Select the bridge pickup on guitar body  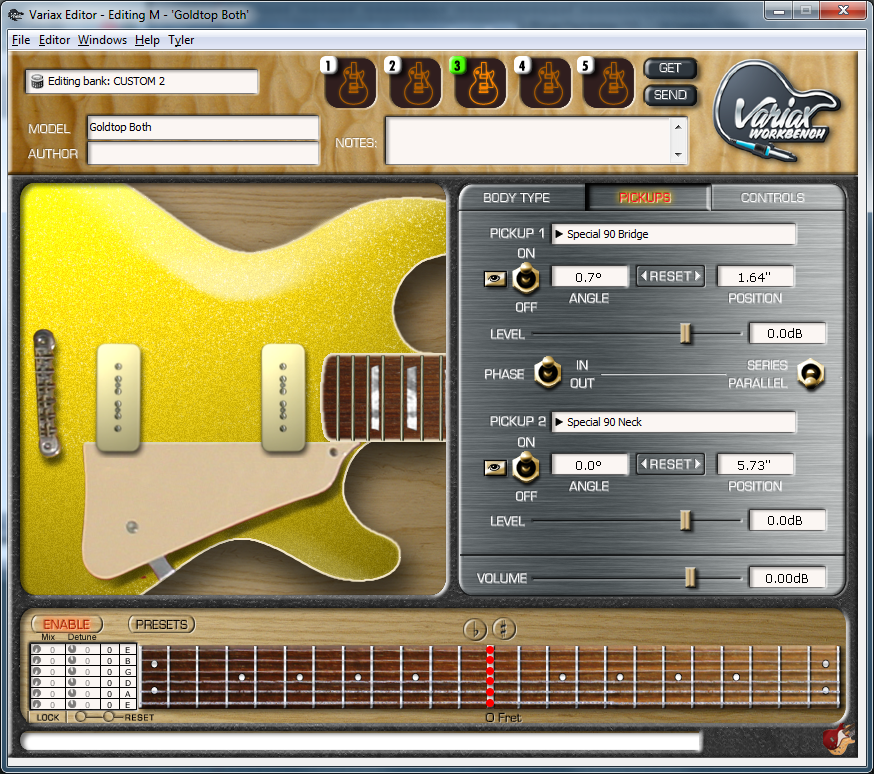(118, 397)
